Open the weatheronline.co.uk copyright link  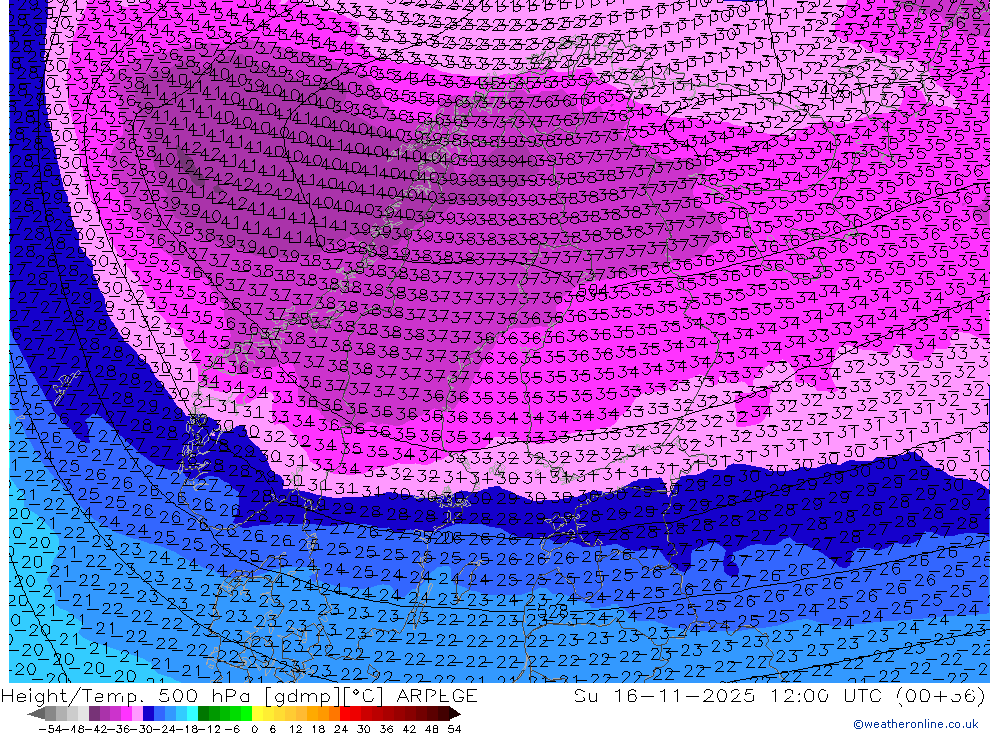click(x=916, y=723)
